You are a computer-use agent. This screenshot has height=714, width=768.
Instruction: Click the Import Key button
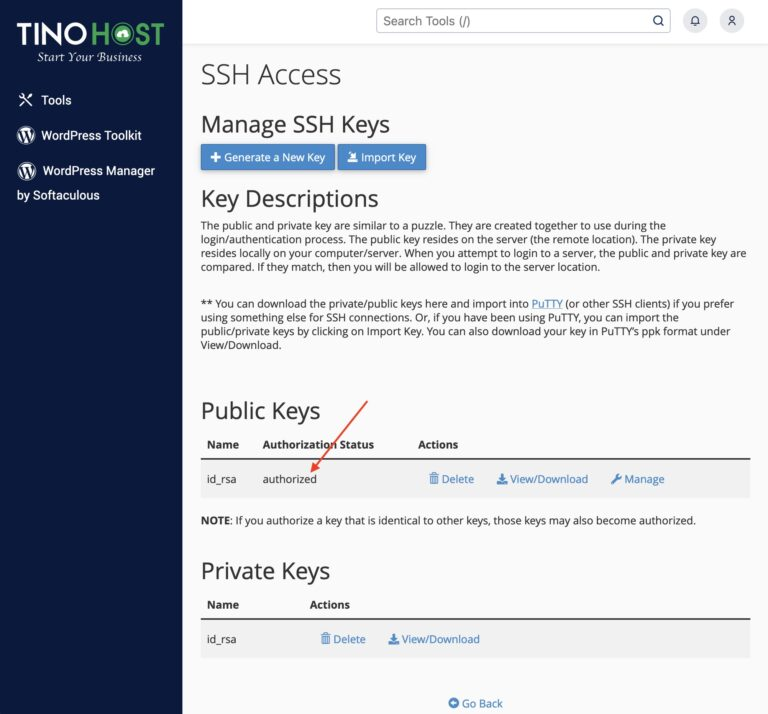(382, 157)
